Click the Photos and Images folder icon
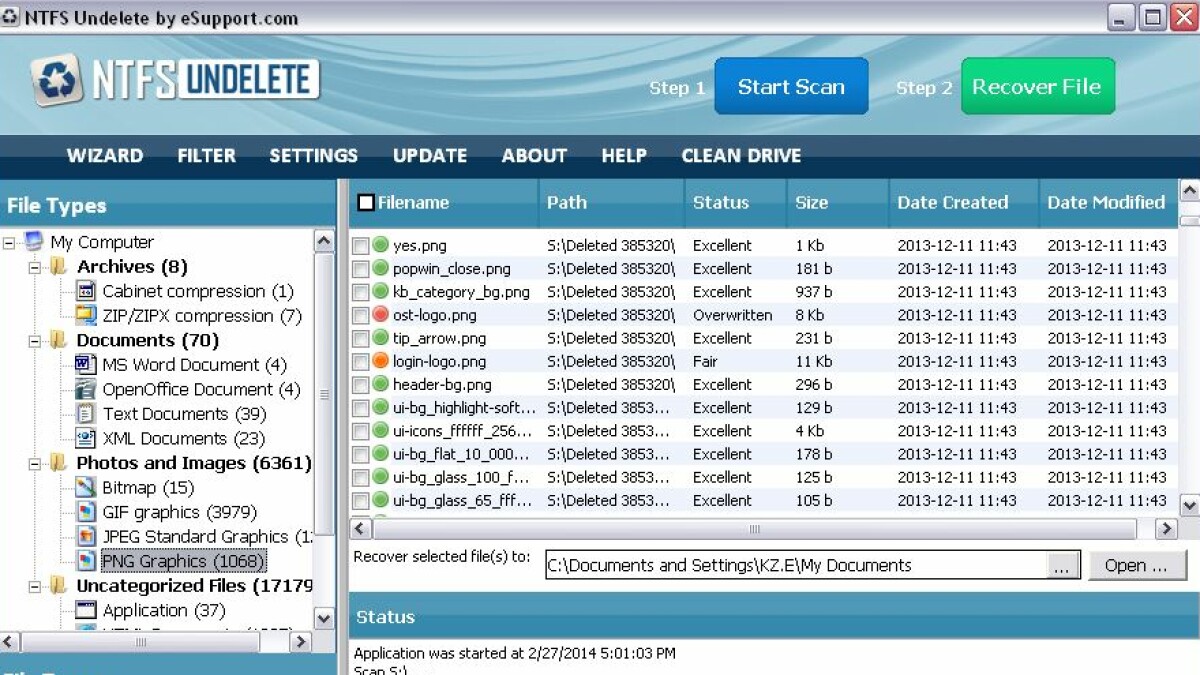 [x=60, y=463]
